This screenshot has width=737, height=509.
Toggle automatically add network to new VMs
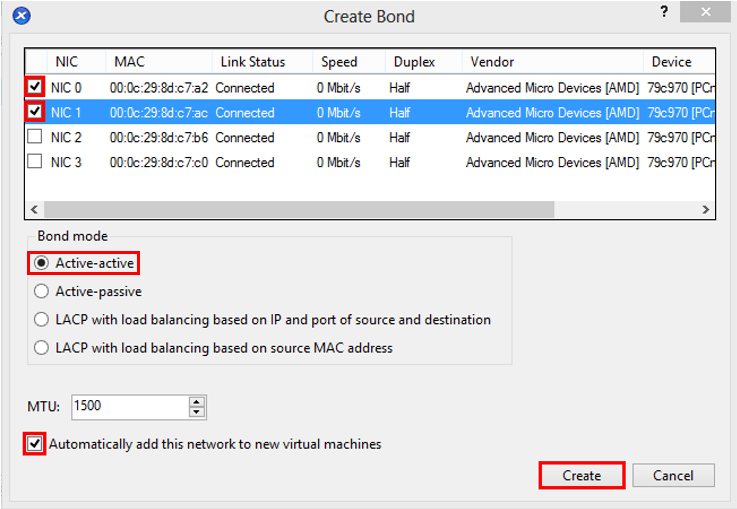coord(36,444)
